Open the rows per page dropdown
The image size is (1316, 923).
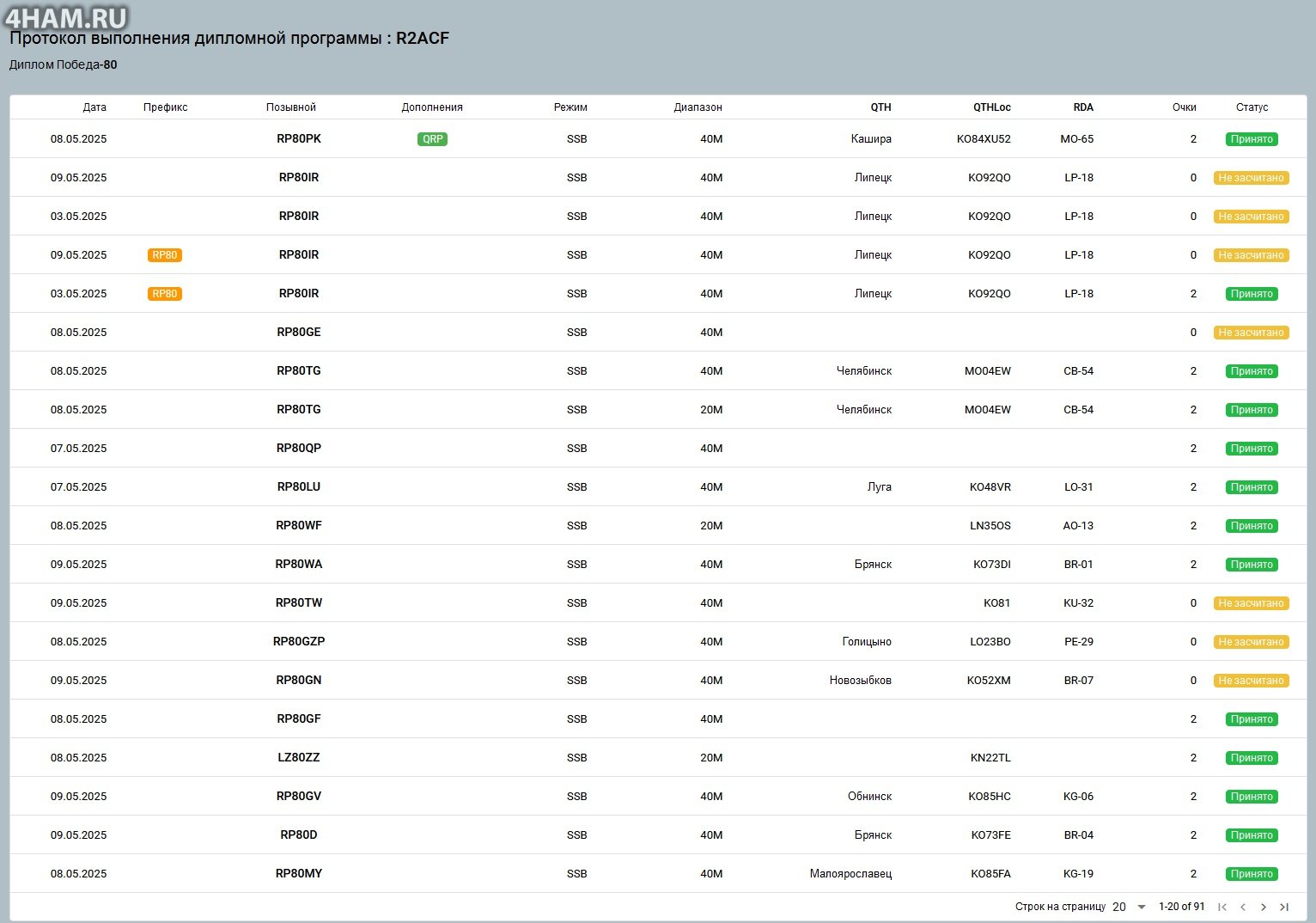pos(1130,907)
